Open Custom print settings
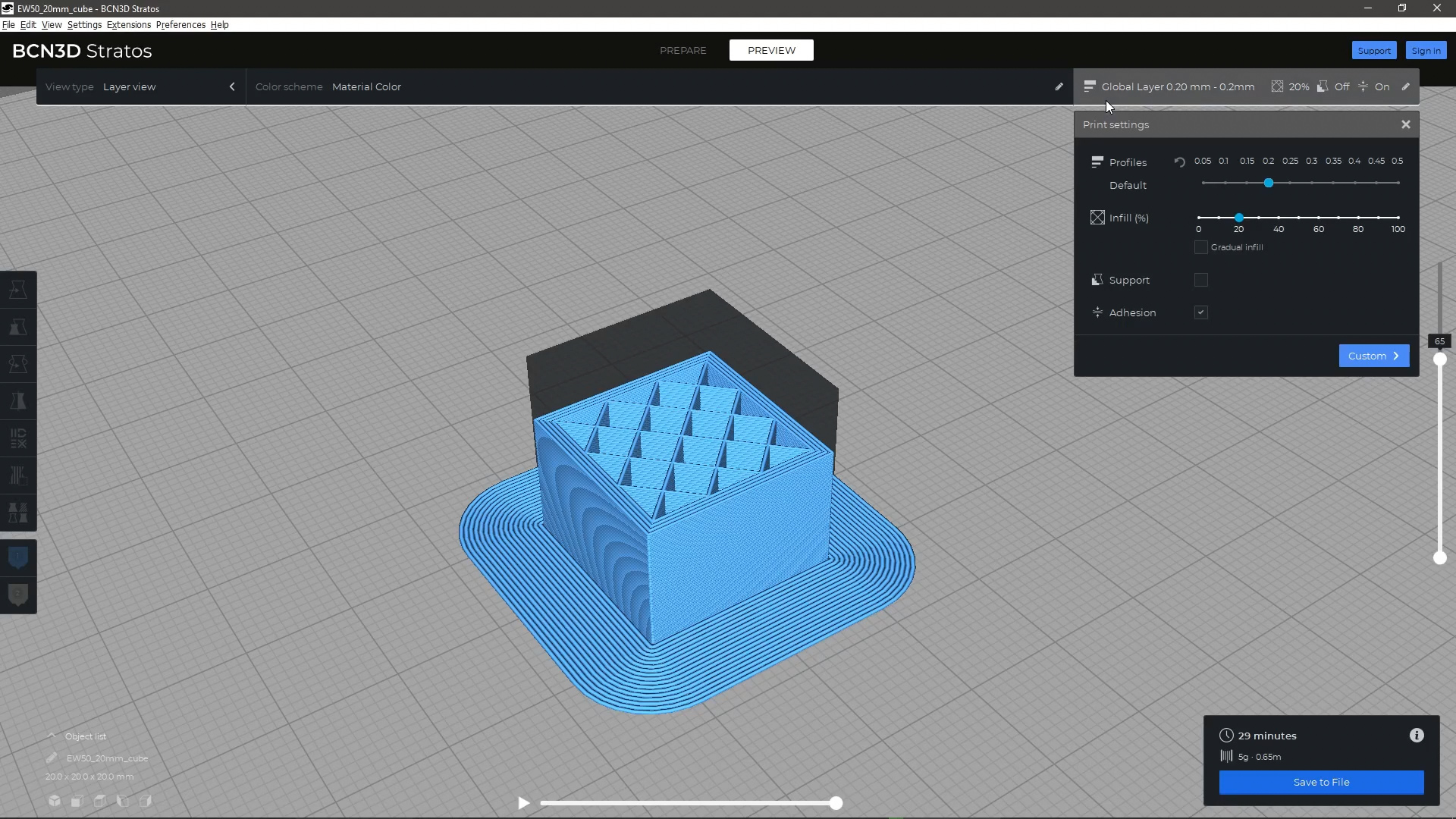 coord(1374,356)
